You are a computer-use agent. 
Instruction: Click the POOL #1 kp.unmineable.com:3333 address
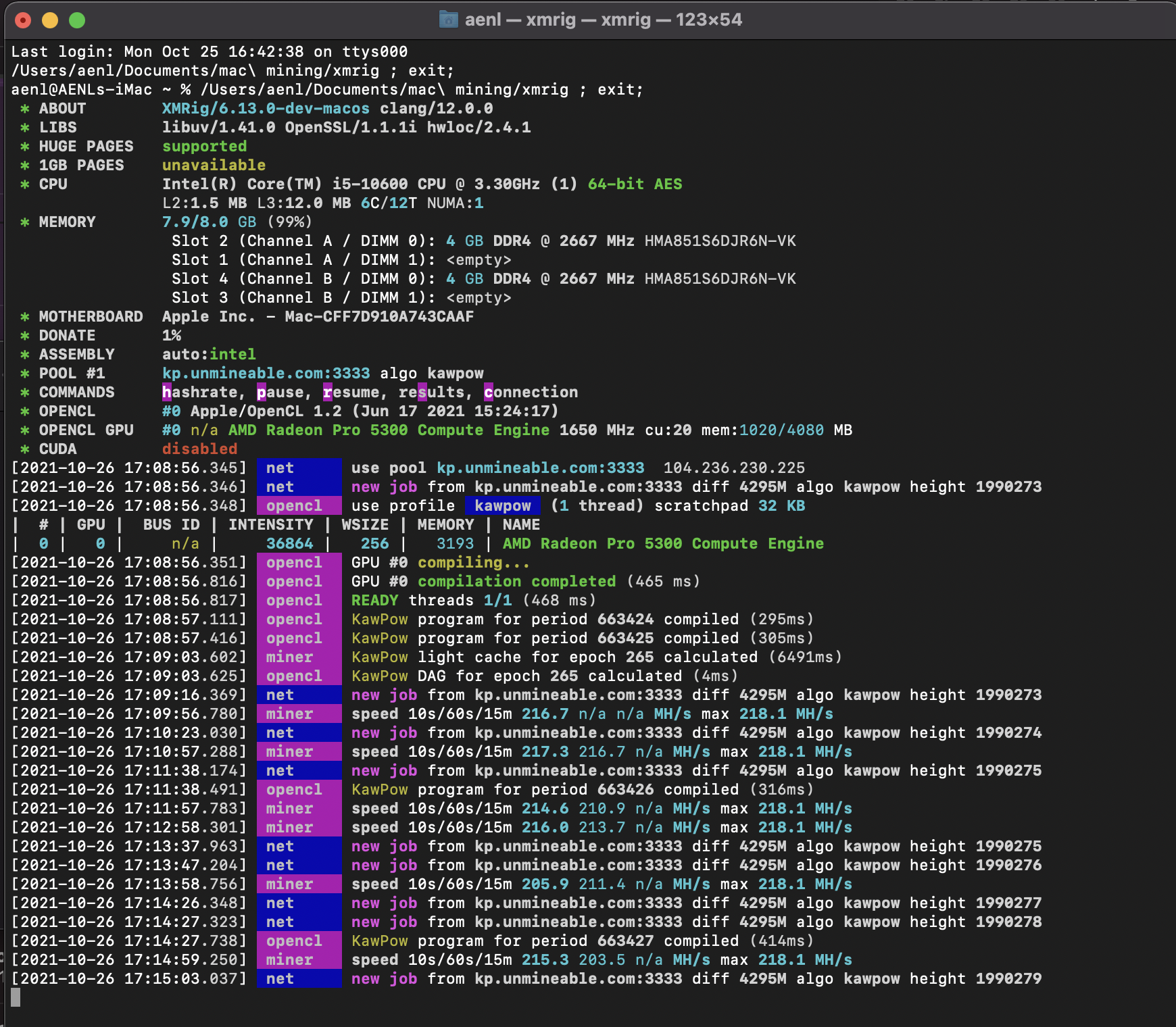point(266,373)
